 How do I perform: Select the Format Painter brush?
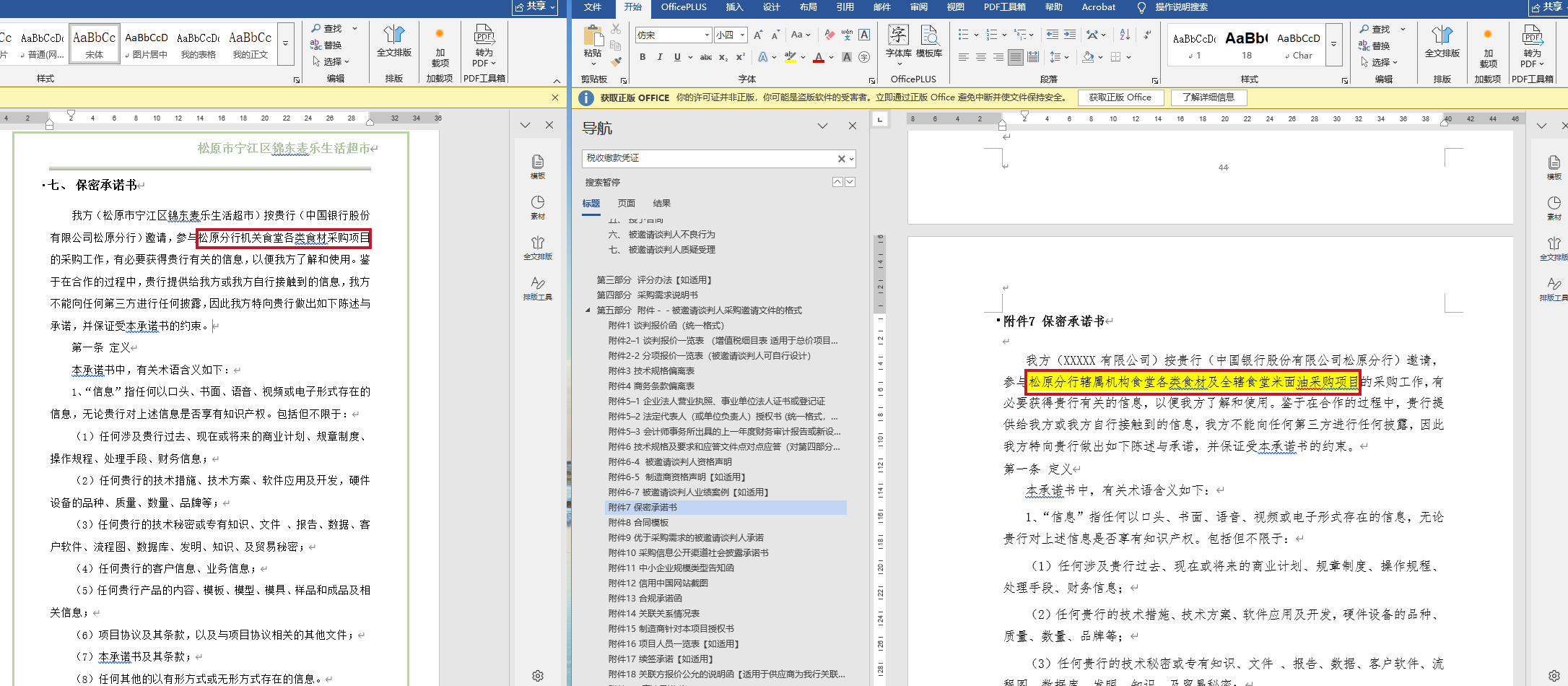[616, 61]
